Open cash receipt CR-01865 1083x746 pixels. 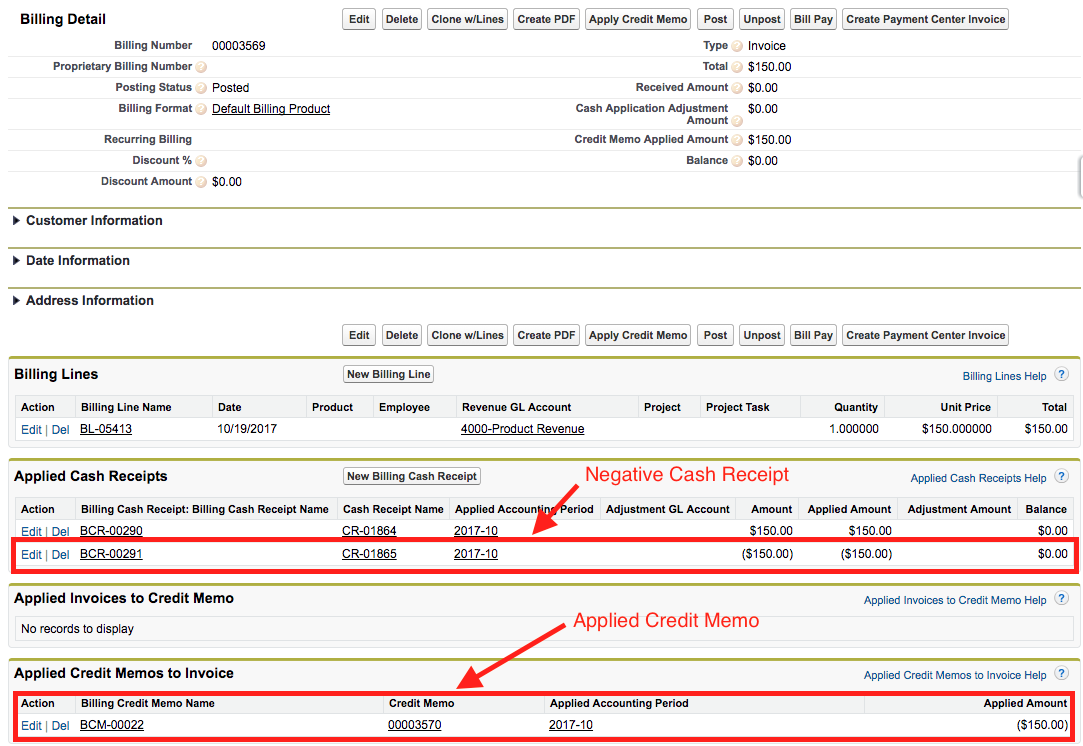(369, 554)
